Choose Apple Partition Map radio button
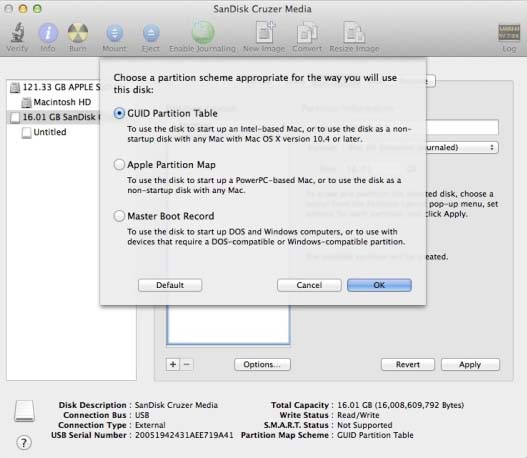Screen dimensions: 527x458 click(x=119, y=165)
